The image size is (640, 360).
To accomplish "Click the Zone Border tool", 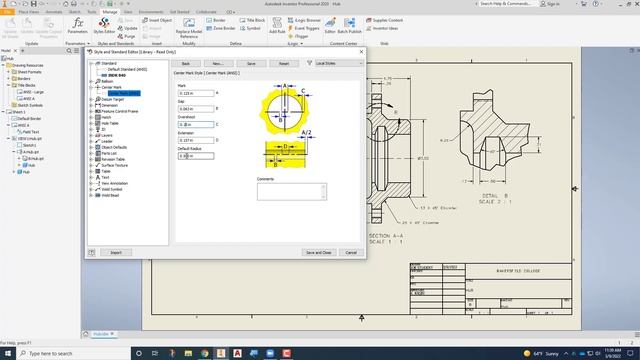I will tap(221, 28).
